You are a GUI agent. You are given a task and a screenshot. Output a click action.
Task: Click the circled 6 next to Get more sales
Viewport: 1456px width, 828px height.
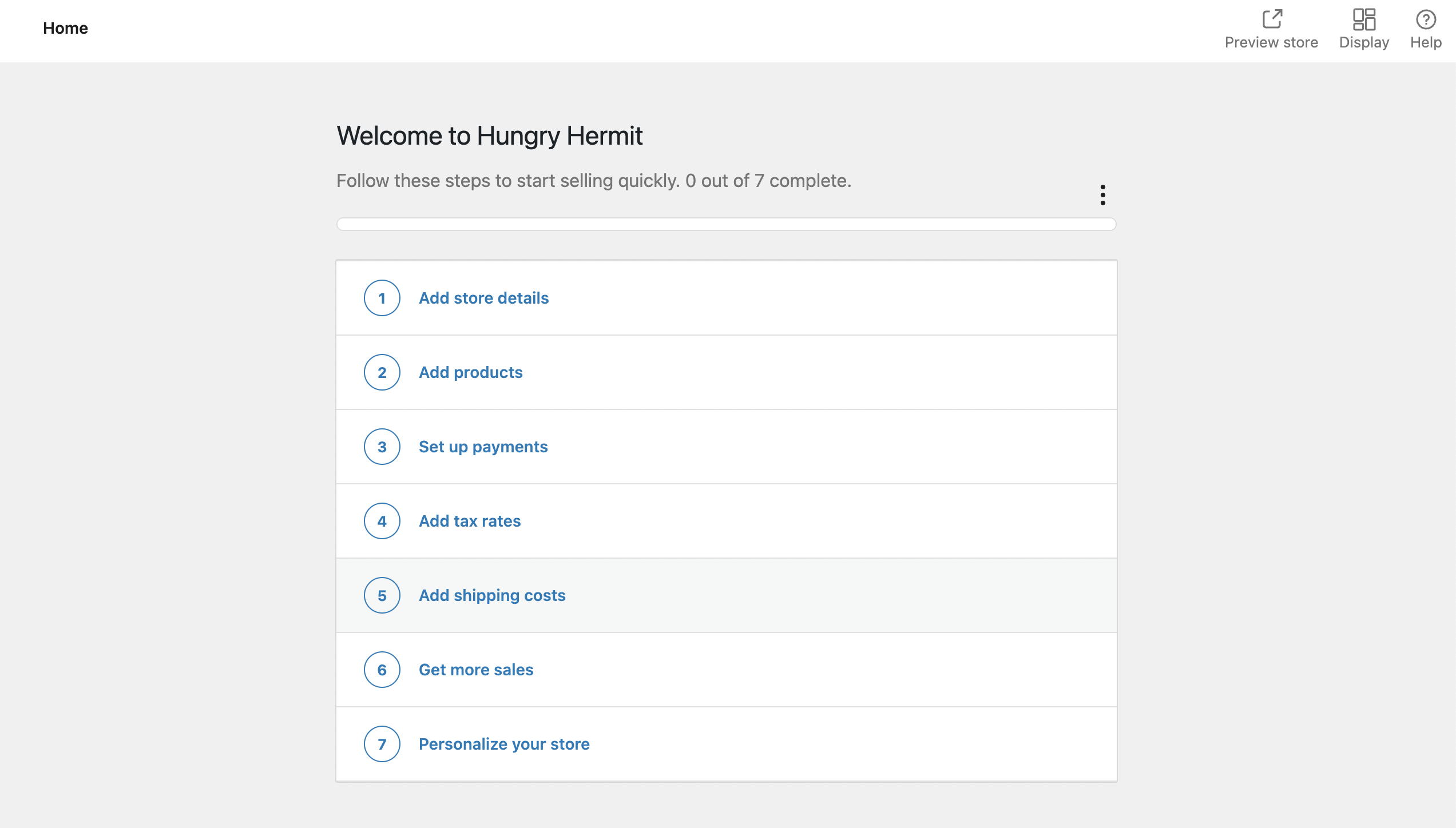pyautogui.click(x=382, y=670)
